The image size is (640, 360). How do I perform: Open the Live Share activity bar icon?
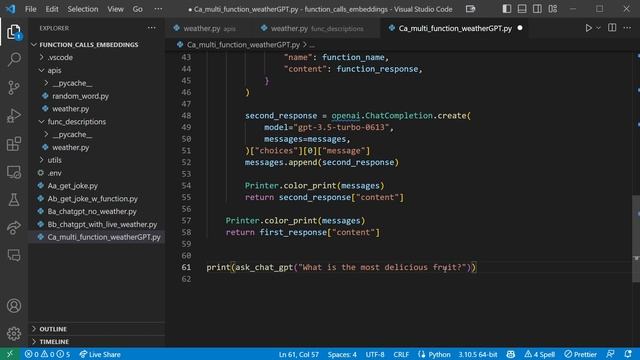(x=14, y=228)
